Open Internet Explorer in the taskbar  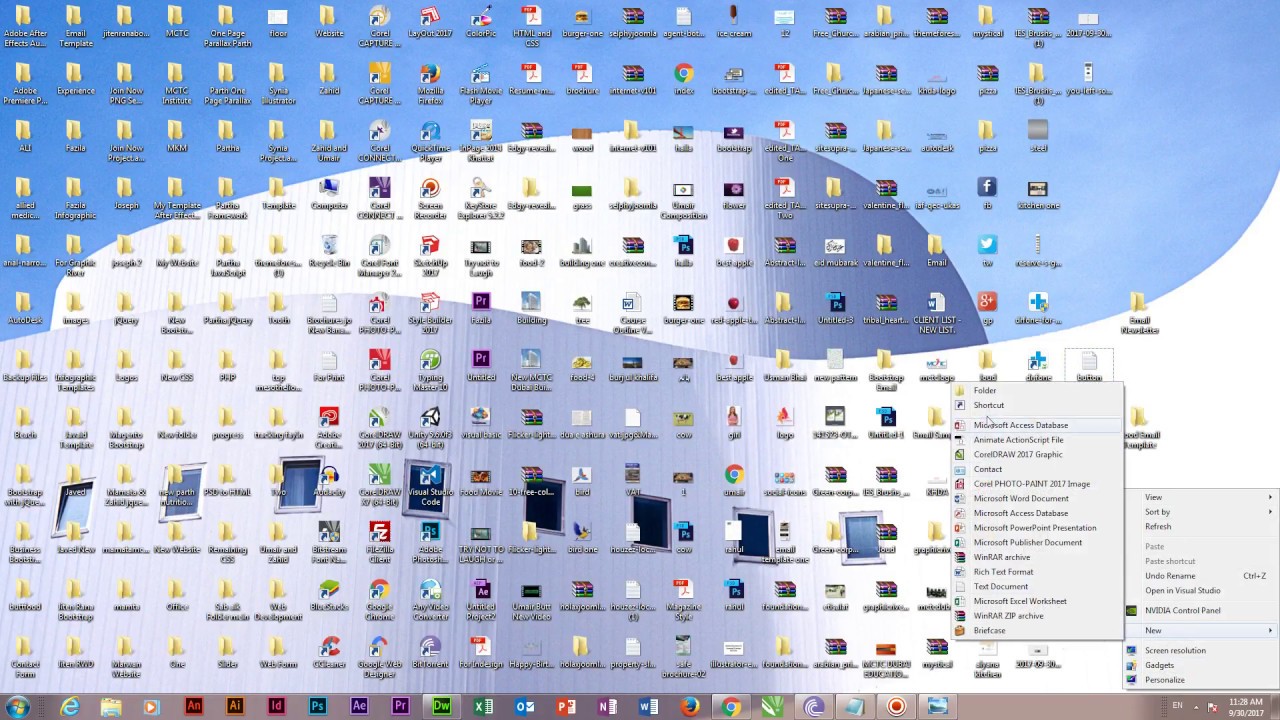69,706
